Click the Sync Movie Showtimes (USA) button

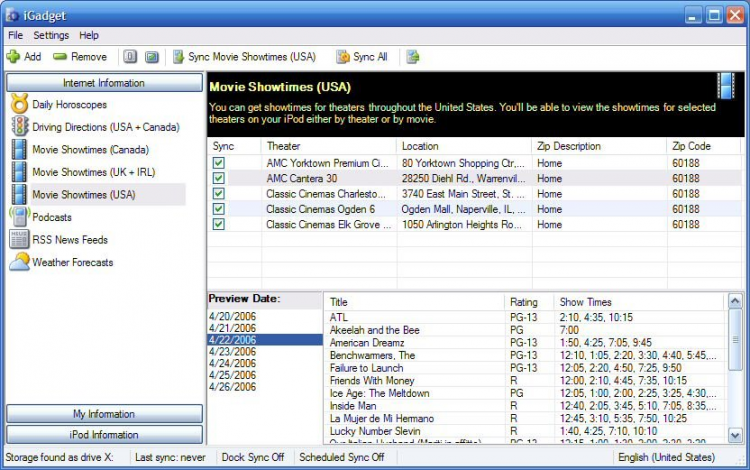point(243,57)
